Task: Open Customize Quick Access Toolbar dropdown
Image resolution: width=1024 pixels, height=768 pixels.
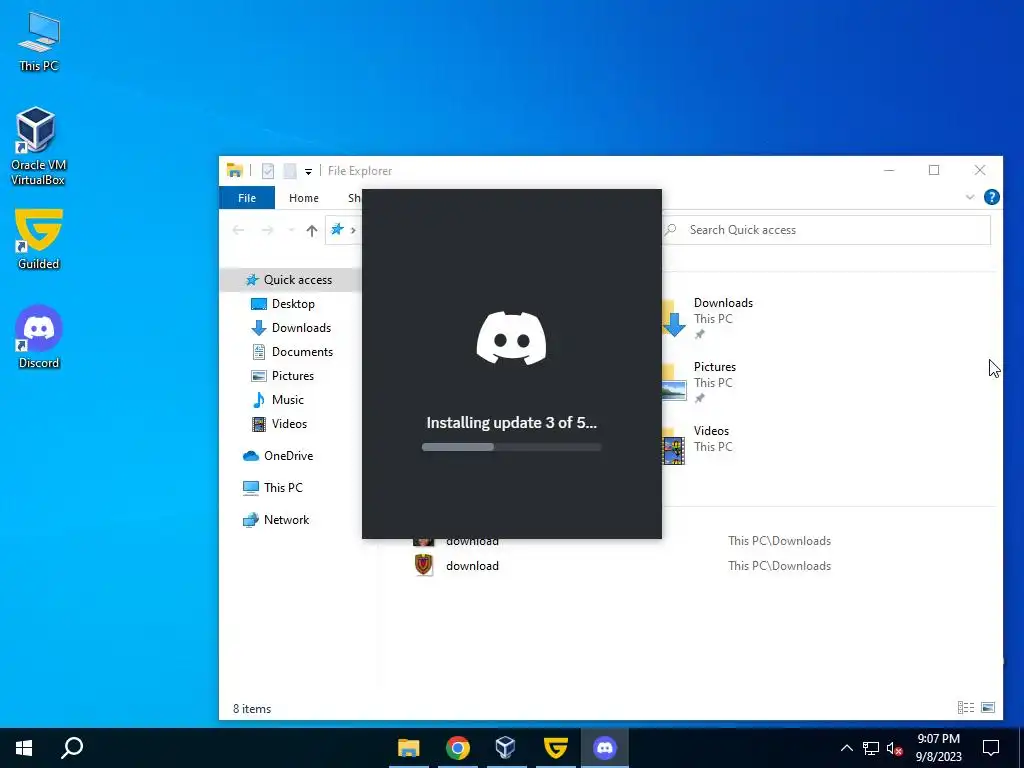Action: point(308,171)
